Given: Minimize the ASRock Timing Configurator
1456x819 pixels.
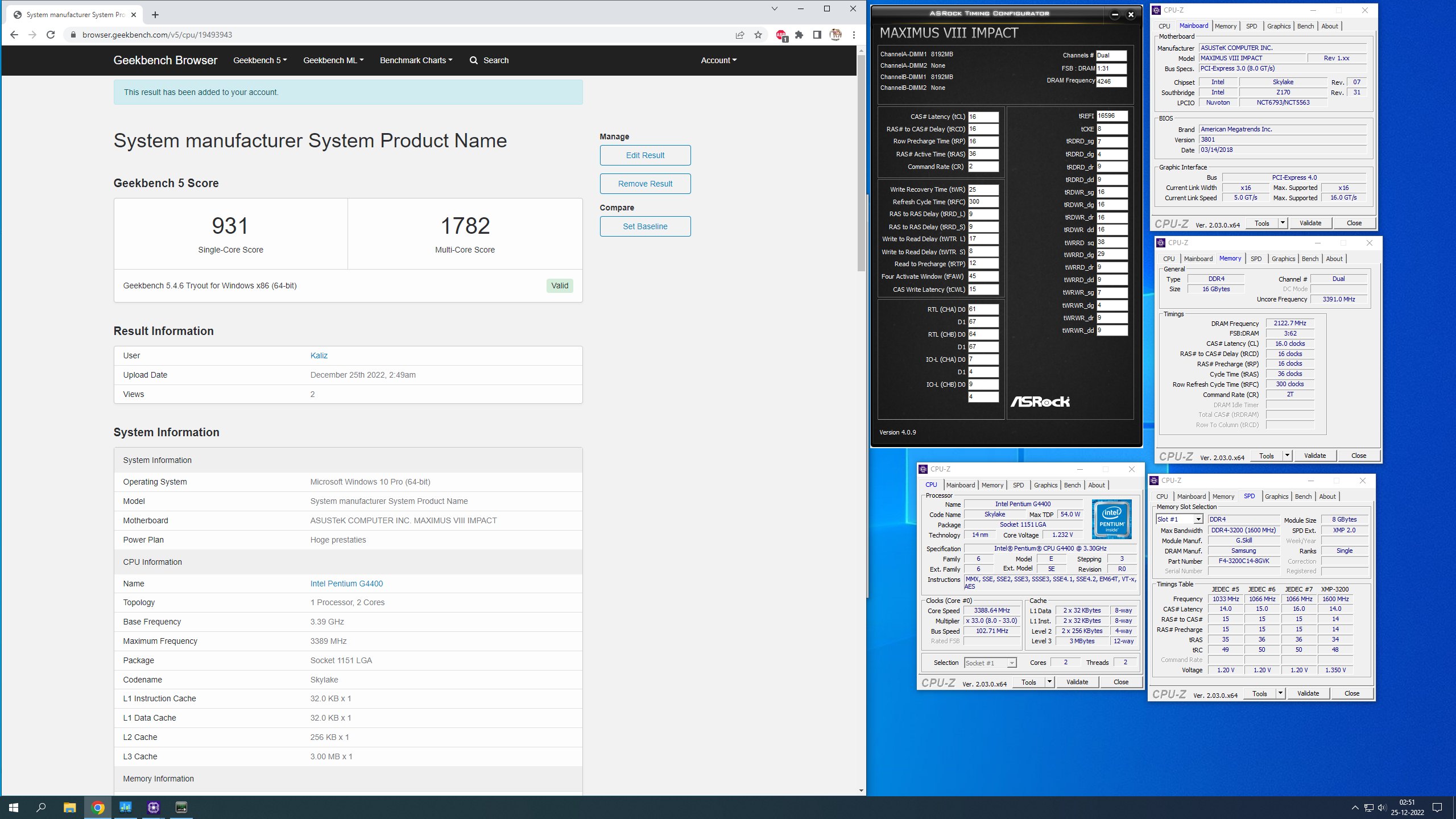Looking at the screenshot, I should [1115, 15].
